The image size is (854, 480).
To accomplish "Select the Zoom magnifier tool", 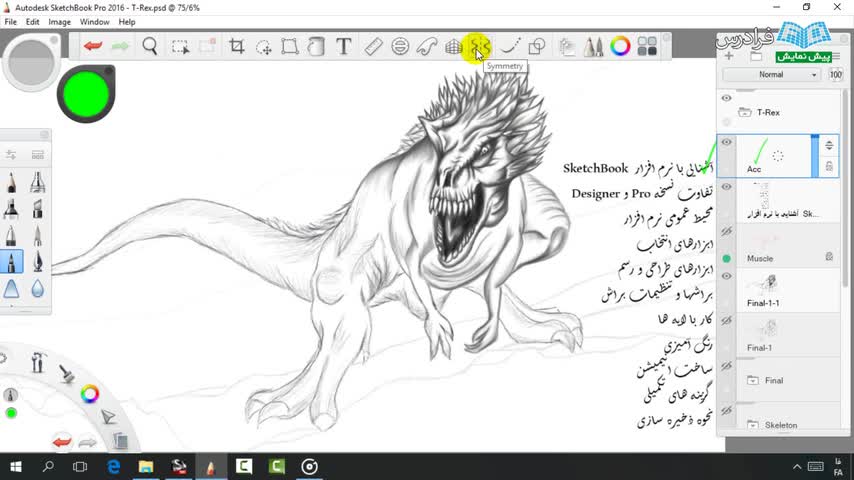I will pyautogui.click(x=150, y=46).
